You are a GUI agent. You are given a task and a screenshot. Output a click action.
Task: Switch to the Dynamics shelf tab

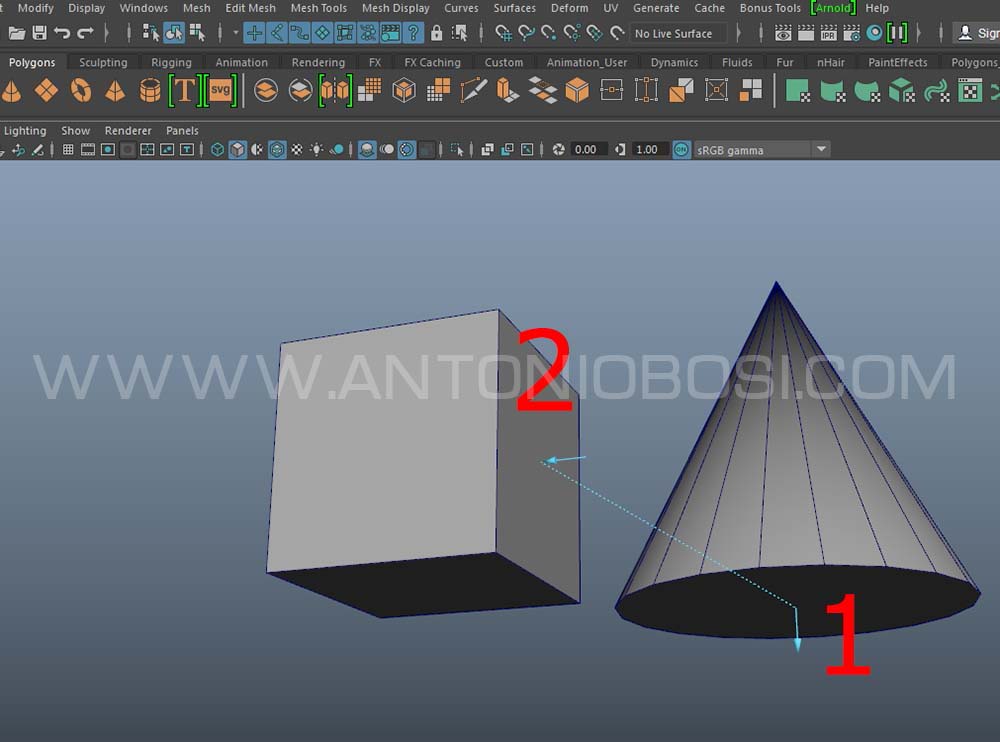pos(674,62)
